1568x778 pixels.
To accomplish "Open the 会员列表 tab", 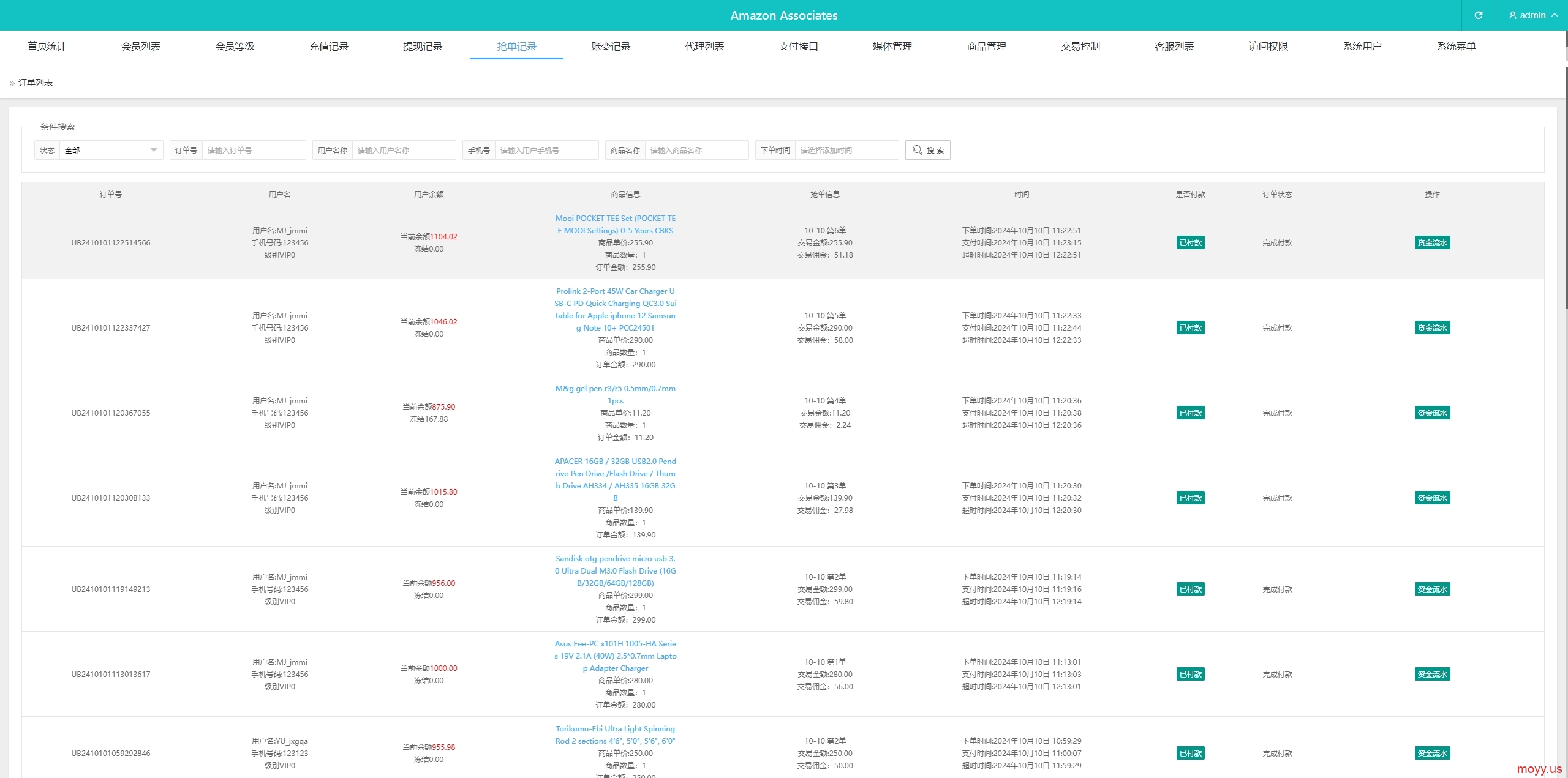I will pos(141,46).
